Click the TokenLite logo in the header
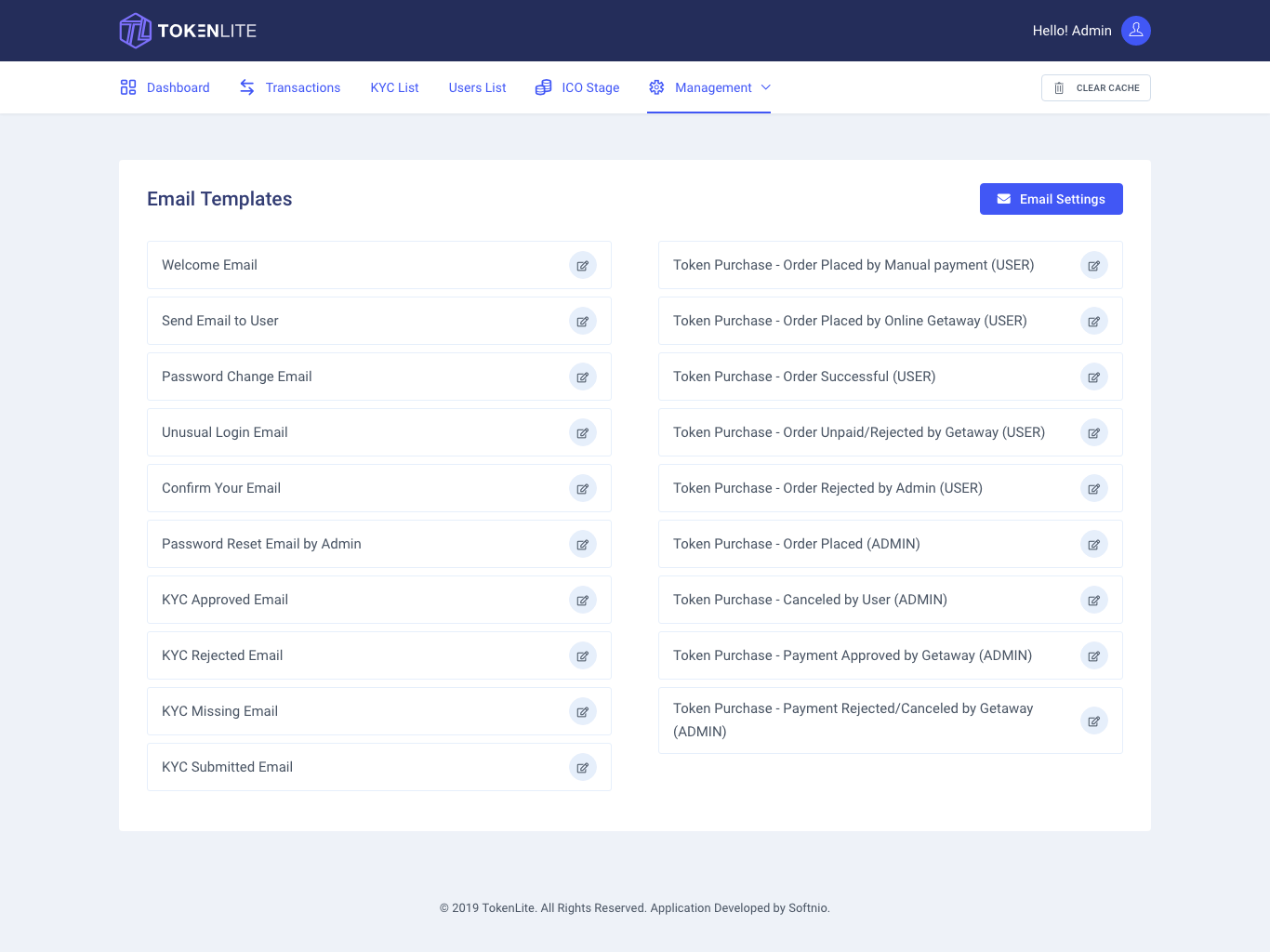1270x952 pixels. click(x=186, y=30)
